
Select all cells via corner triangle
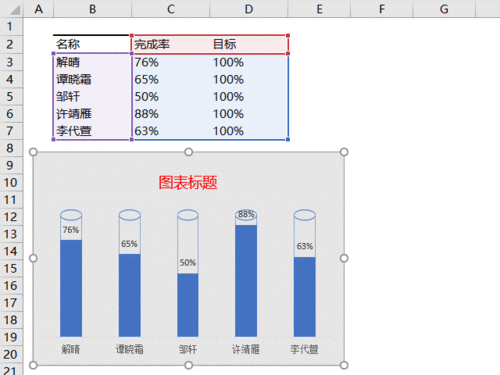tap(14, 10)
